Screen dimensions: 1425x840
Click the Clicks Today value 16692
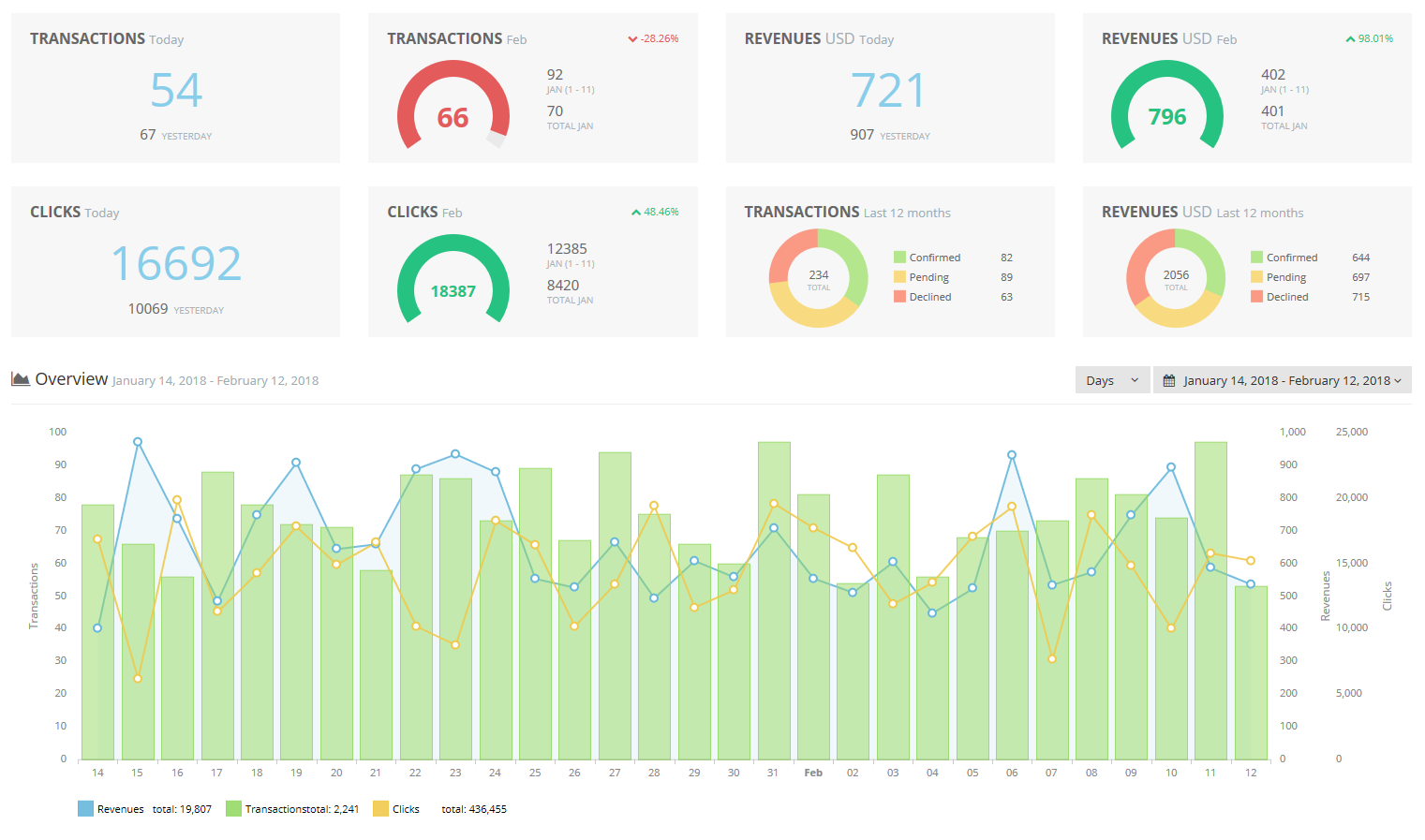[176, 264]
